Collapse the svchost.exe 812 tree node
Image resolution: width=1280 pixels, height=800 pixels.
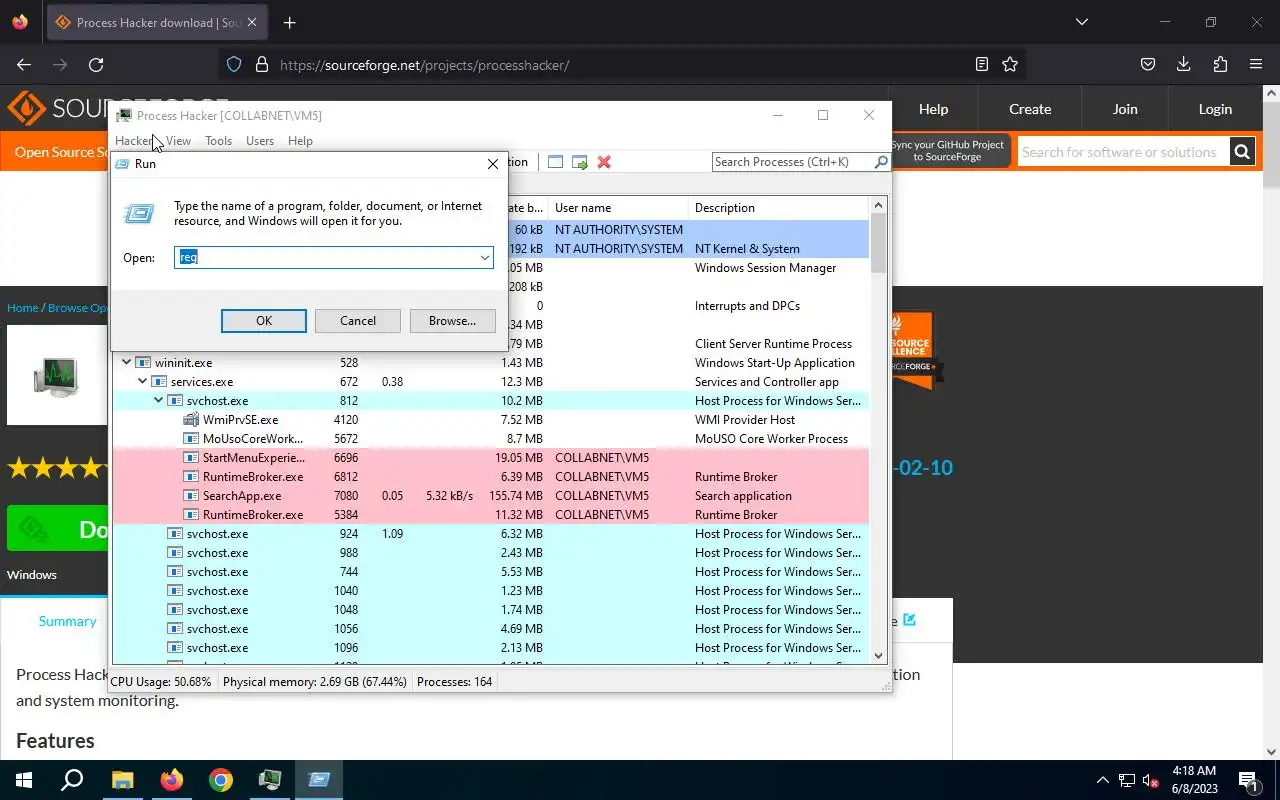(158, 401)
